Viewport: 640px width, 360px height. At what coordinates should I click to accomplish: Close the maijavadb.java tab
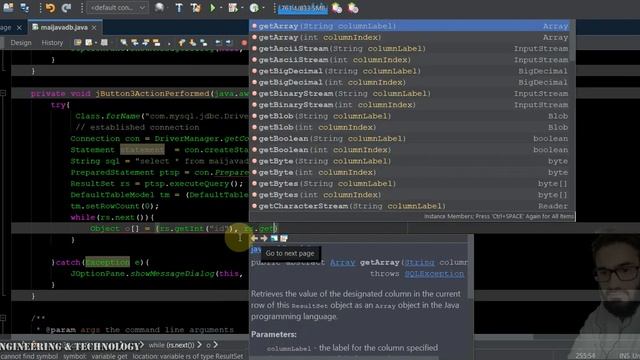(94, 27)
